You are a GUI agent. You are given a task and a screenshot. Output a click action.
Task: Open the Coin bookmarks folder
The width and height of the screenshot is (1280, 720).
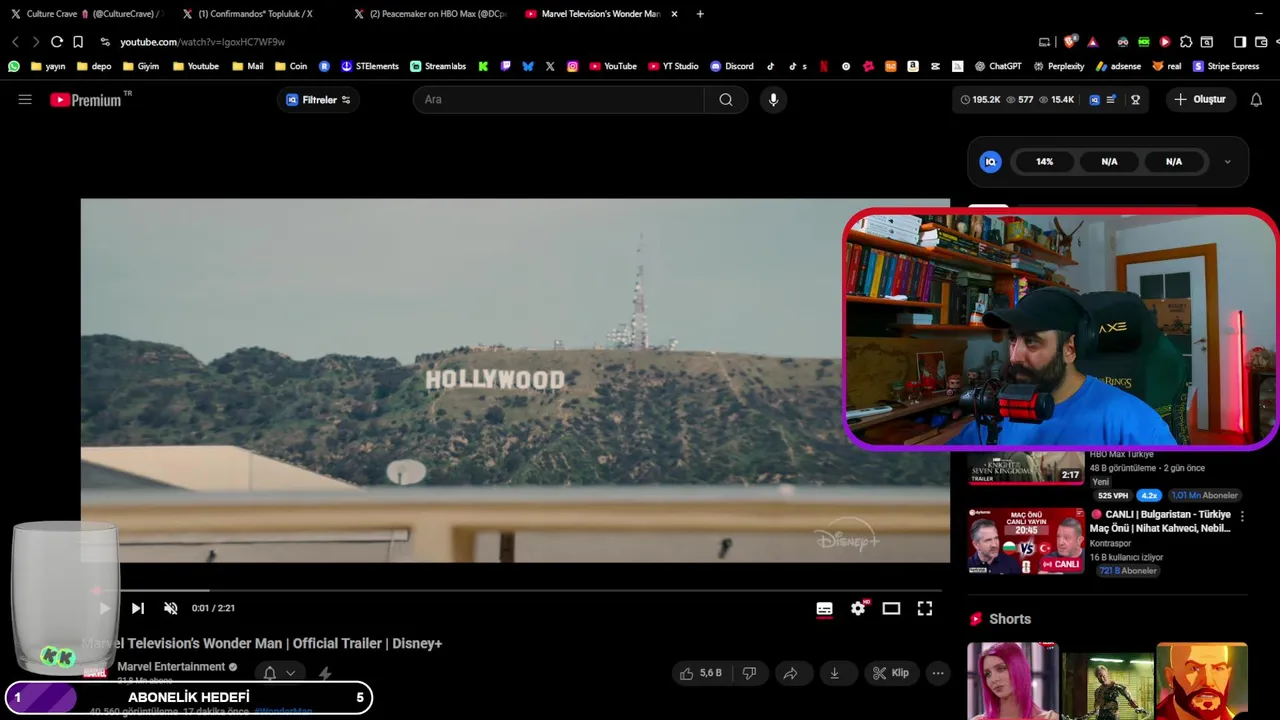[x=290, y=66]
